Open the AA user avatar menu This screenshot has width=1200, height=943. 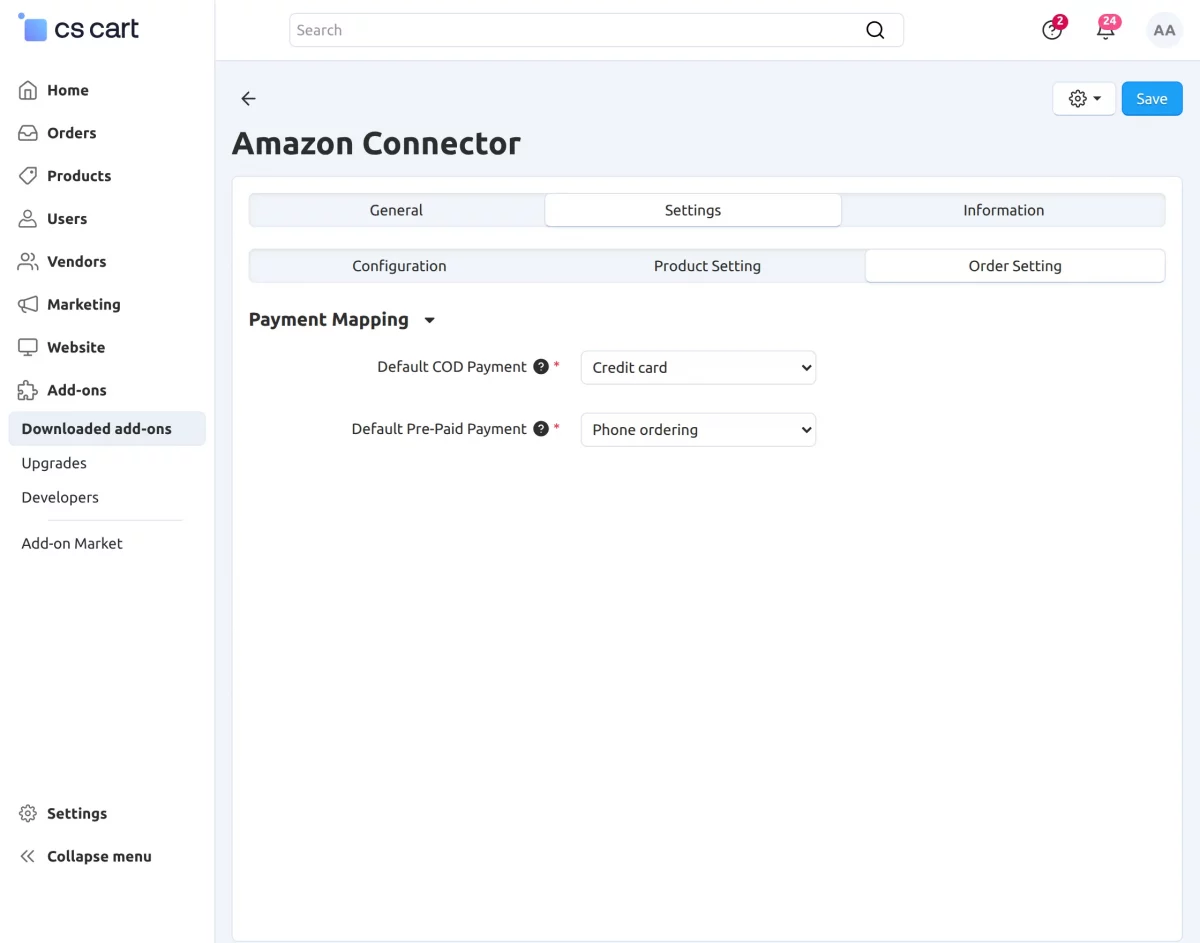tap(1164, 30)
